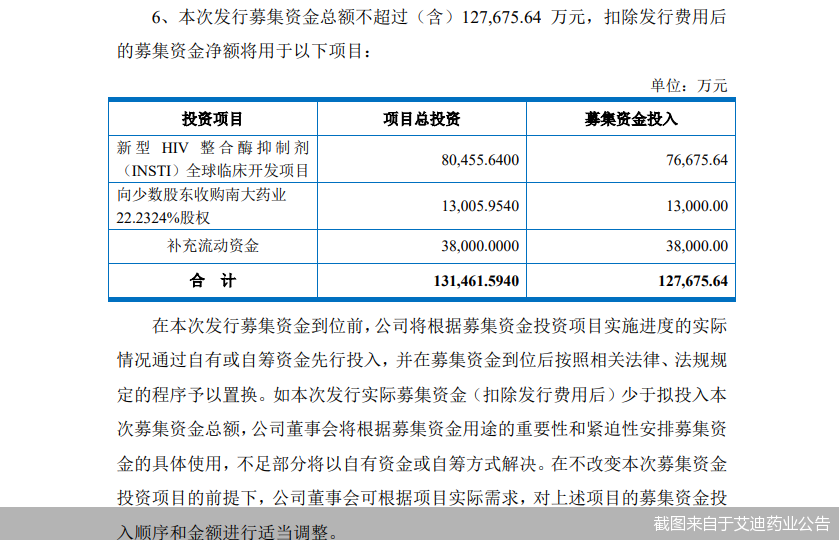Viewport: 839px width, 540px height.
Task: Click the 截图来自于艾迪药业公告 source caption
Action: click(x=741, y=523)
